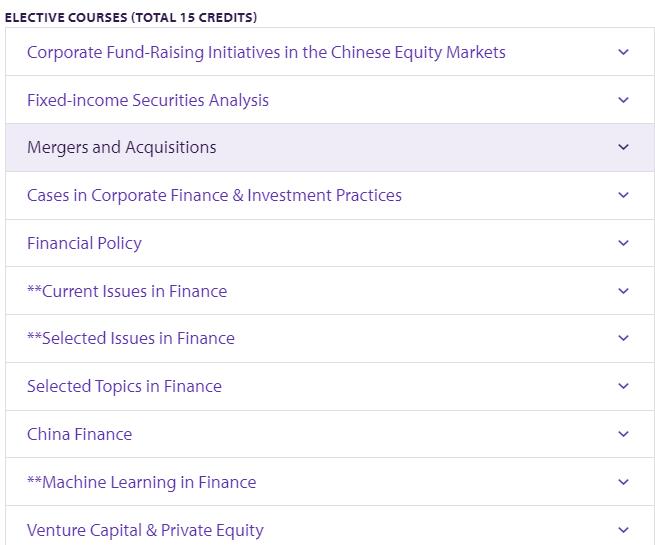The width and height of the screenshot is (655, 545).
Task: Click Venture Capital & Private Equity title
Action: click(145, 530)
